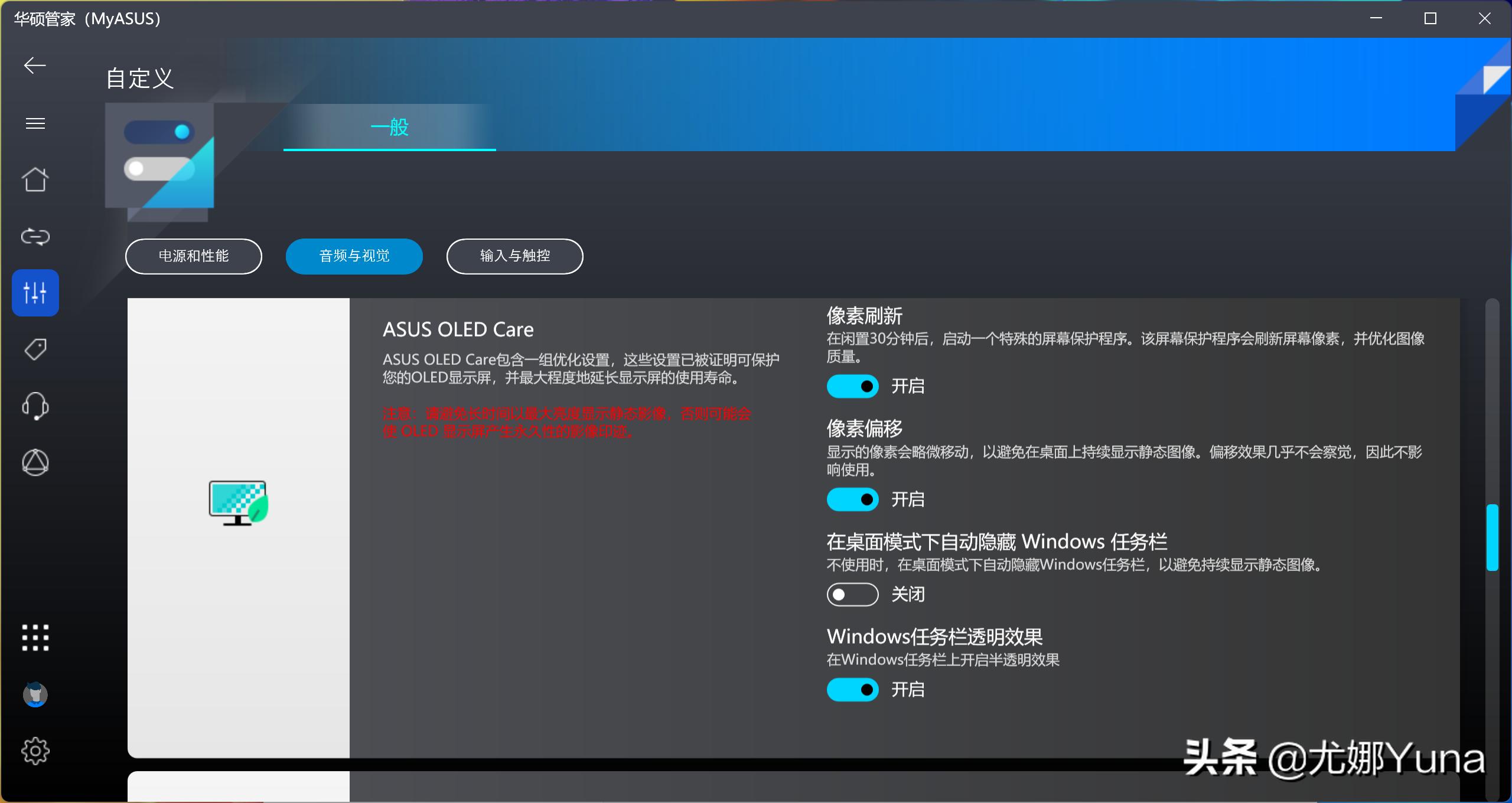Open the 输入与触控 section
Viewport: 1512px width, 803px height.
coord(514,256)
